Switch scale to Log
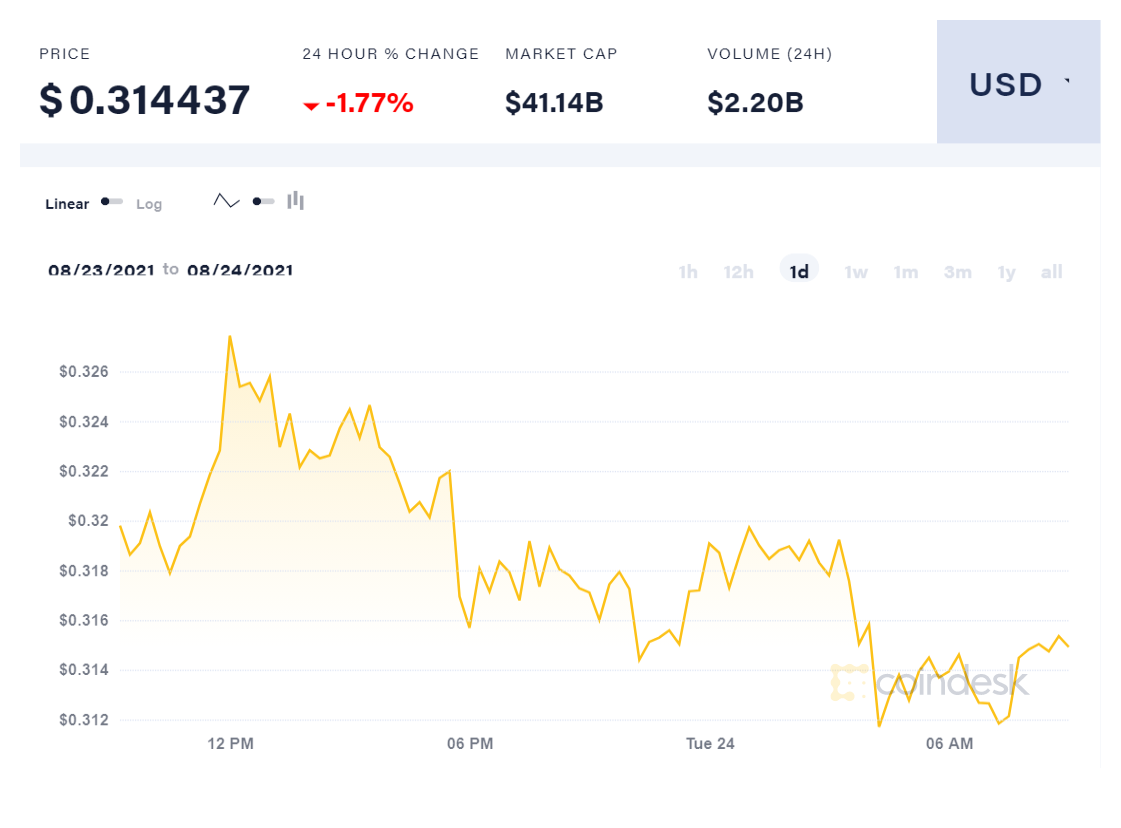The image size is (1121, 828). click(149, 204)
